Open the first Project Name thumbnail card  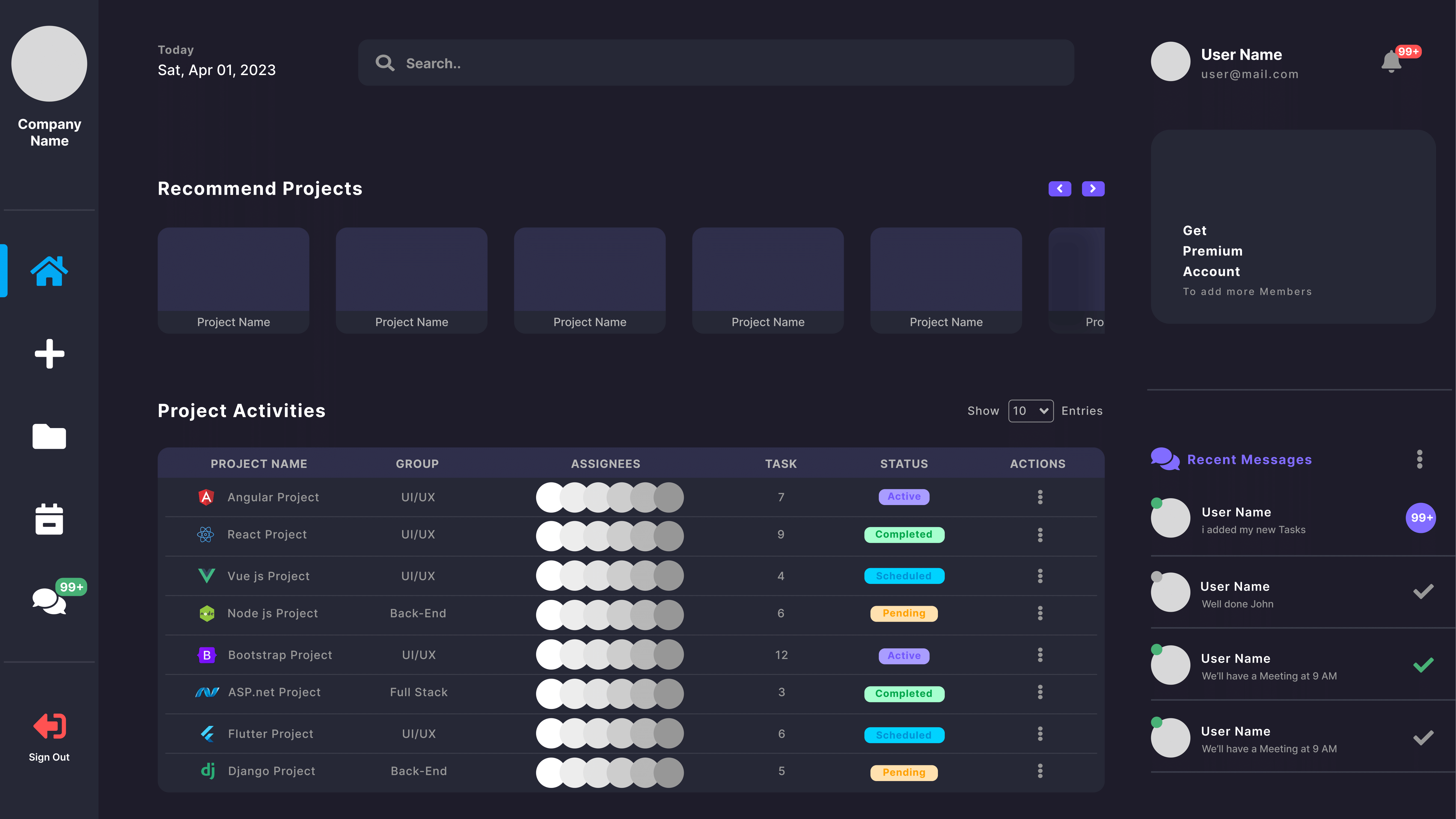point(233,280)
